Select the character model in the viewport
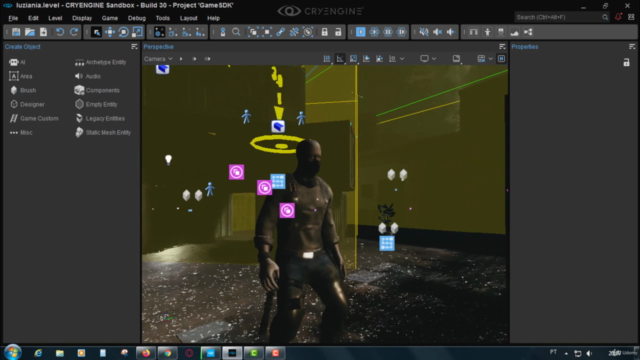 click(x=303, y=241)
